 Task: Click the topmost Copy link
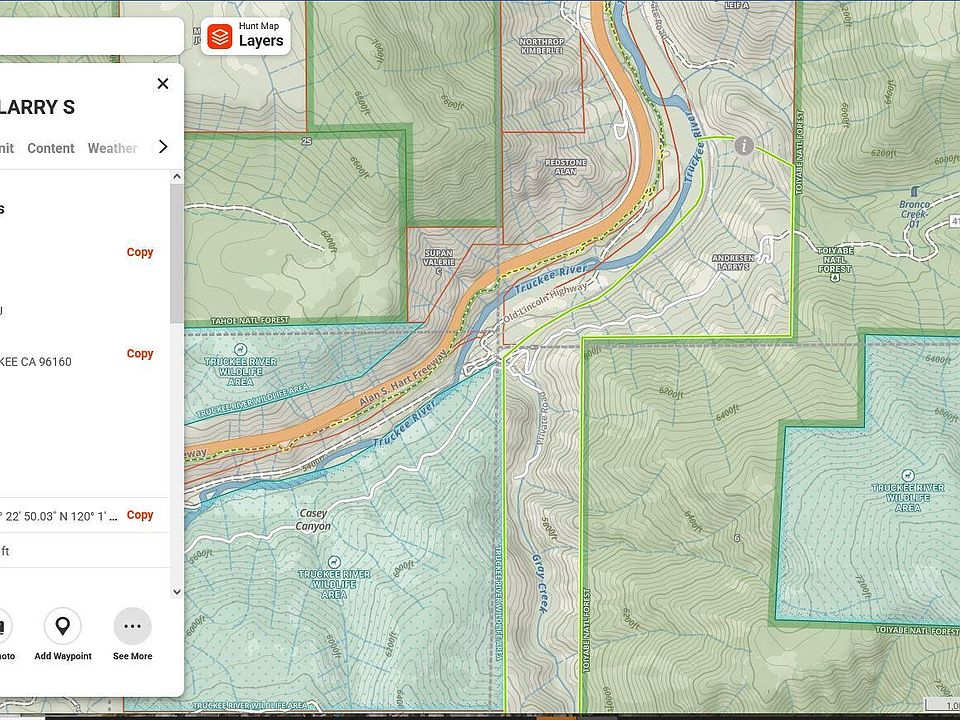tap(140, 252)
